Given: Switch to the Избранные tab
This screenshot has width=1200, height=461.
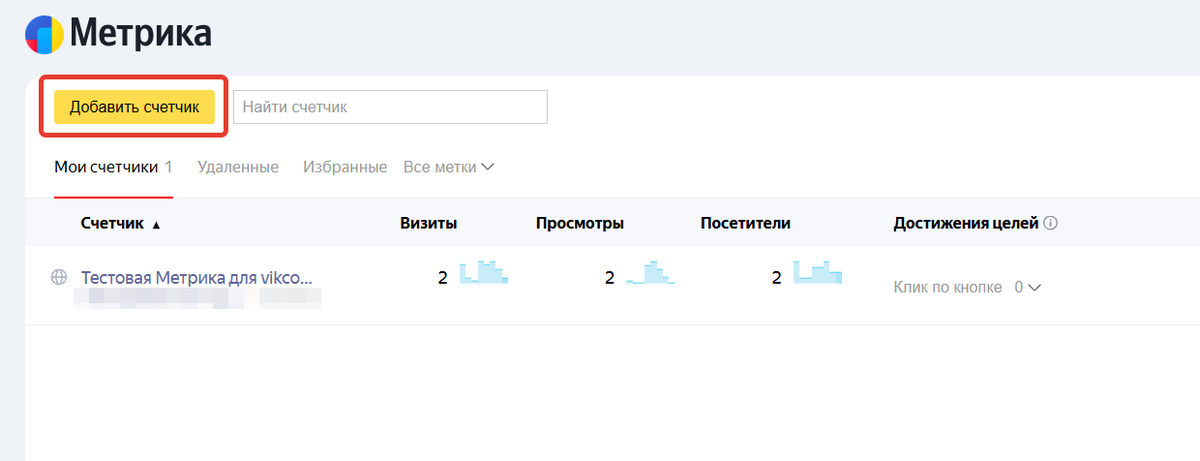Looking at the screenshot, I should (345, 167).
